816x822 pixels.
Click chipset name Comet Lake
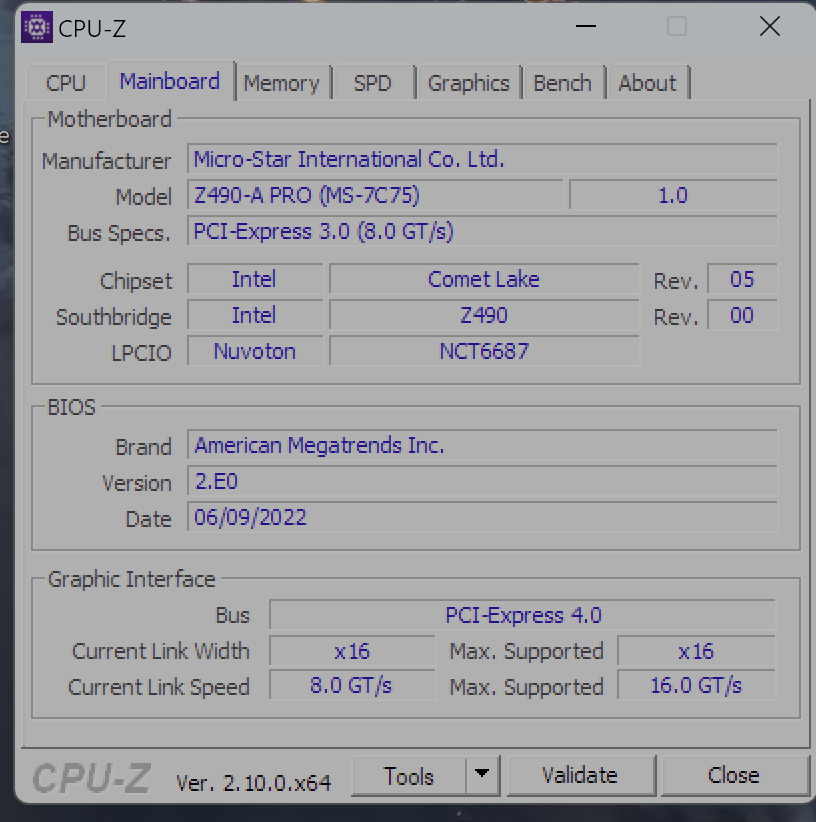coord(484,279)
